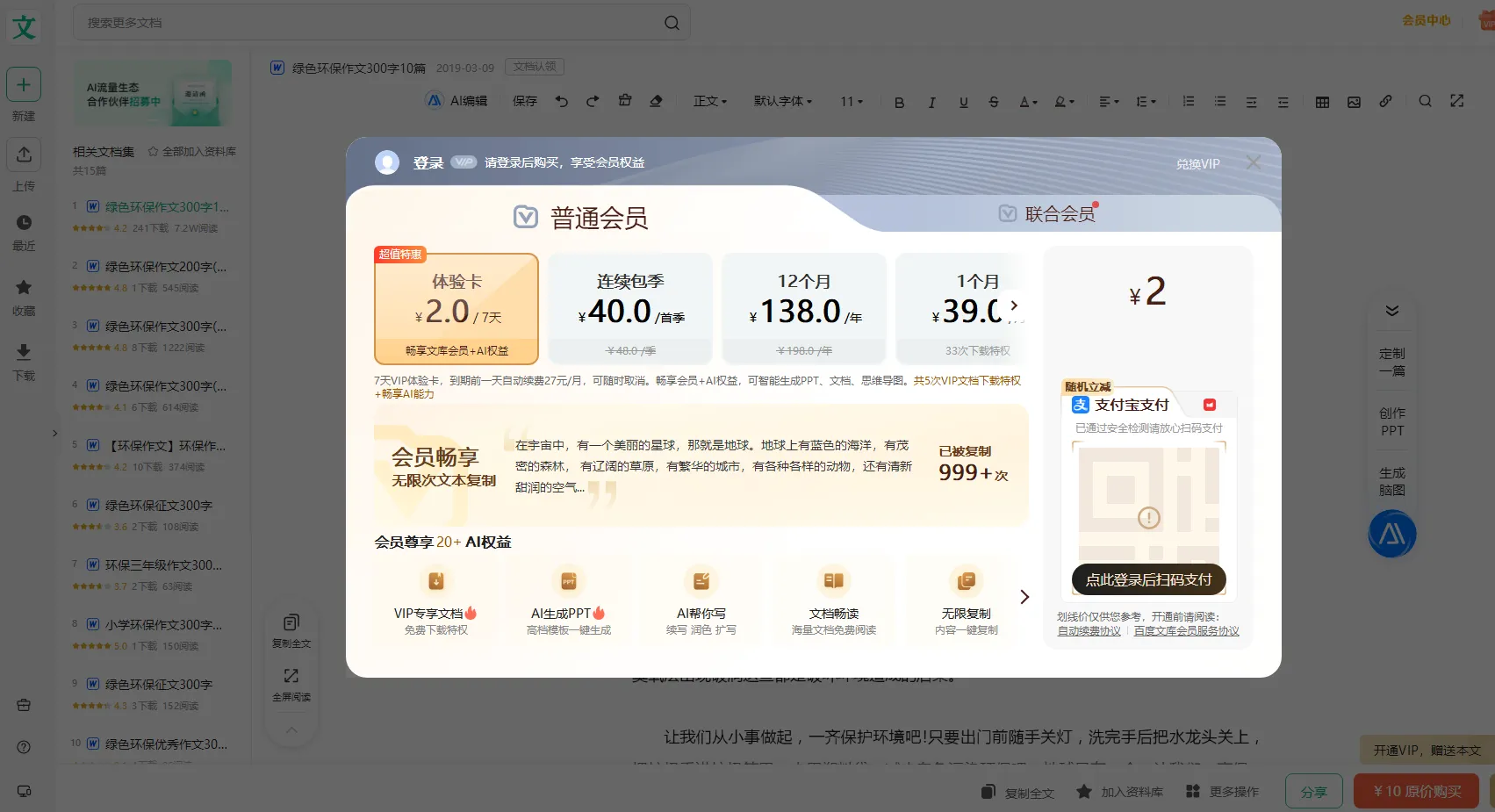This screenshot has height=812, width=1495.
Task: Click the help question mark in sidebar
Action: coord(24,747)
